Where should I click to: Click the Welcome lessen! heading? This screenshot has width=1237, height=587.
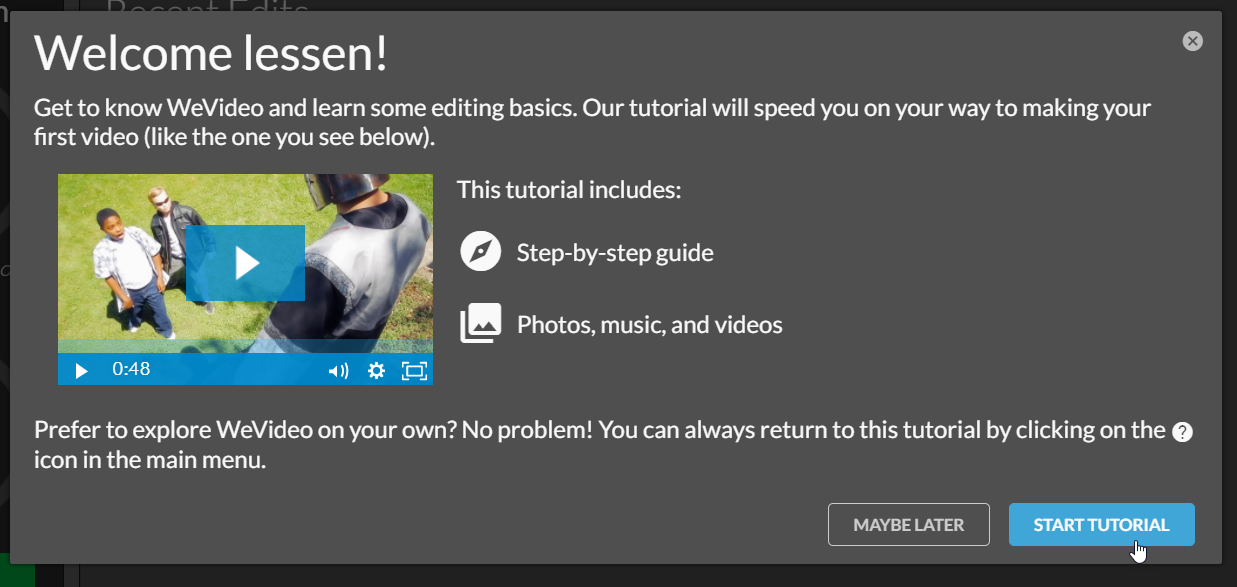click(x=211, y=53)
